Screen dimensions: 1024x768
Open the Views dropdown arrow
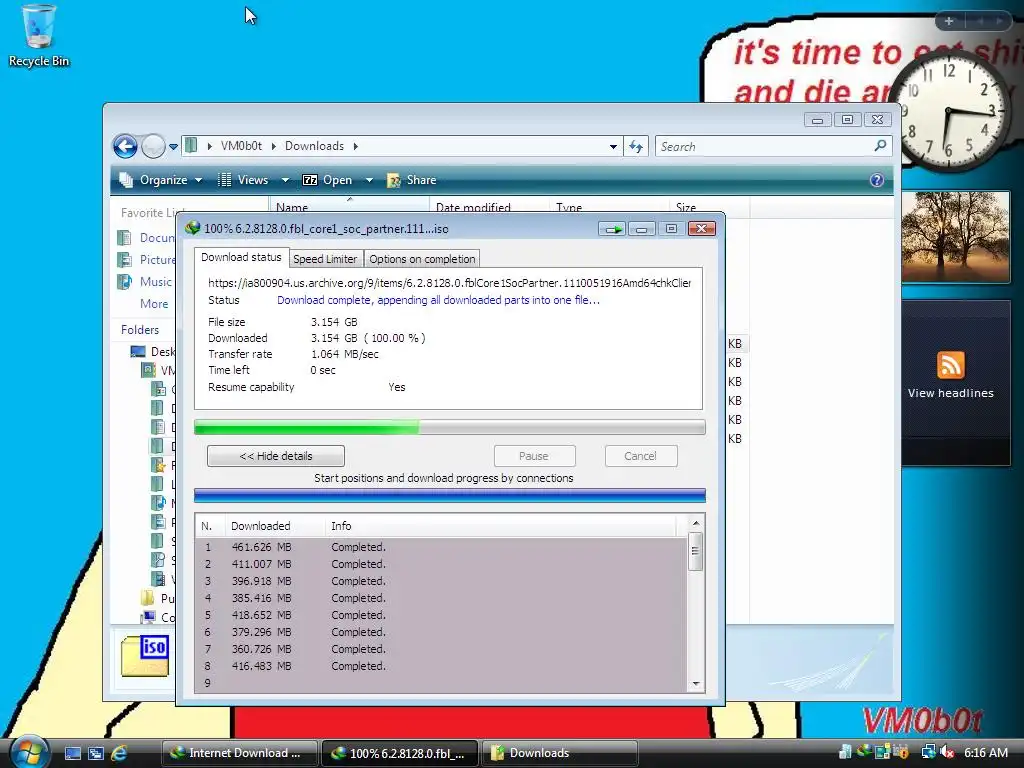pos(285,180)
